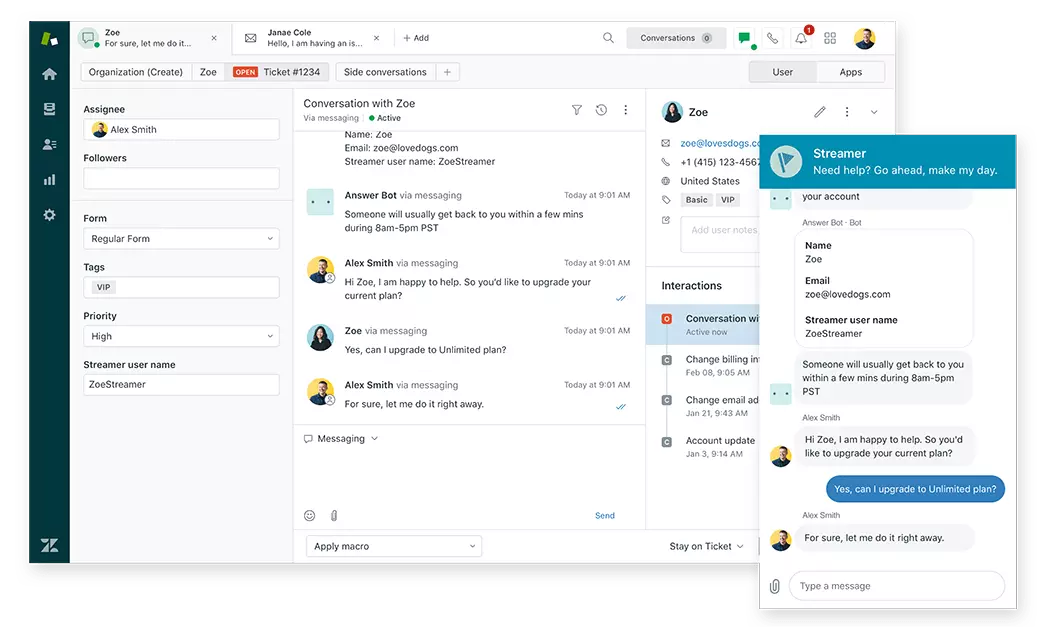Screen dimensions: 1040x627
Task: Open the Reporting icon in the sidebar
Action: pyautogui.click(x=48, y=180)
